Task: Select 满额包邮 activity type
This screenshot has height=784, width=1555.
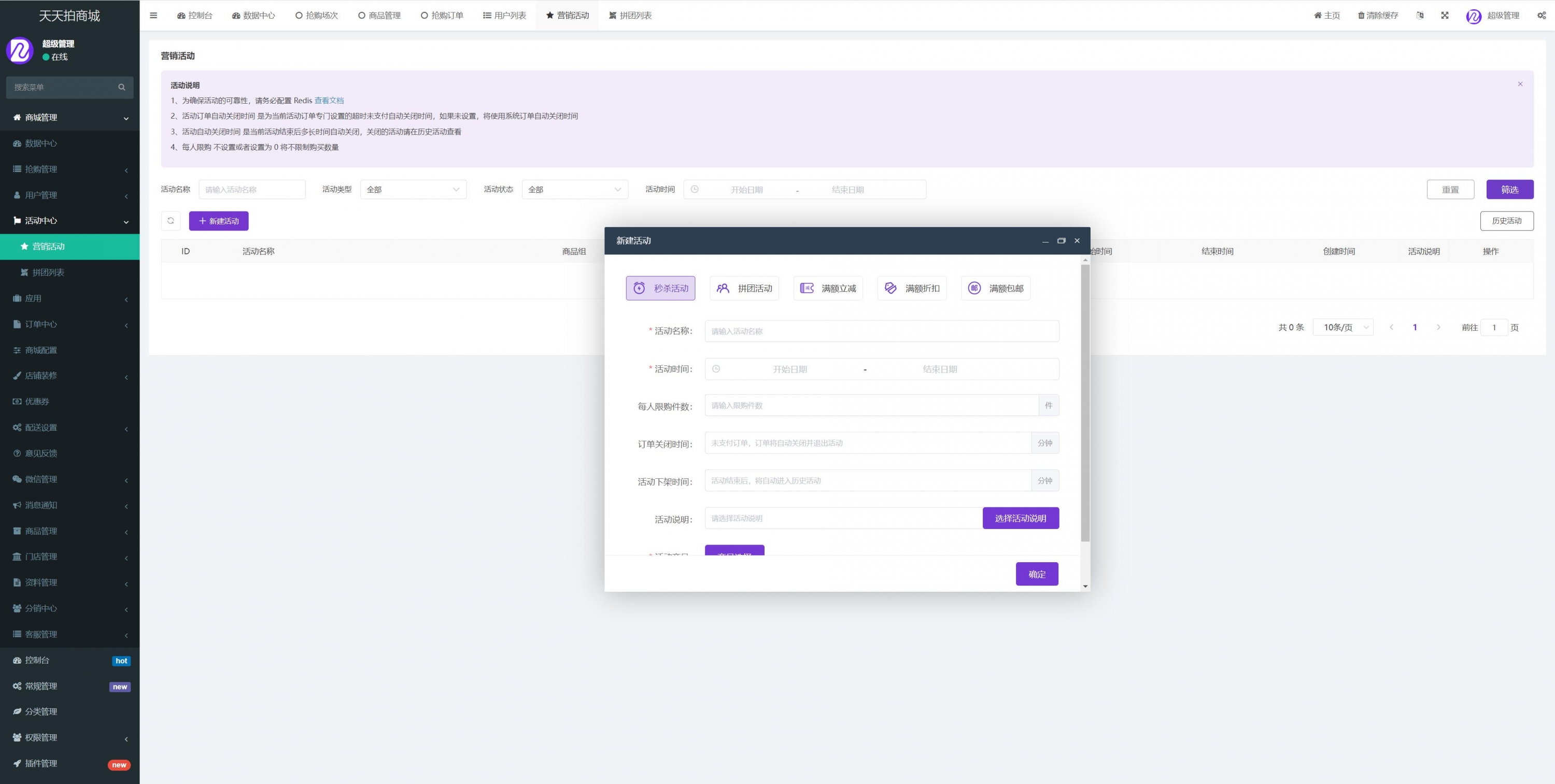Action: point(995,289)
